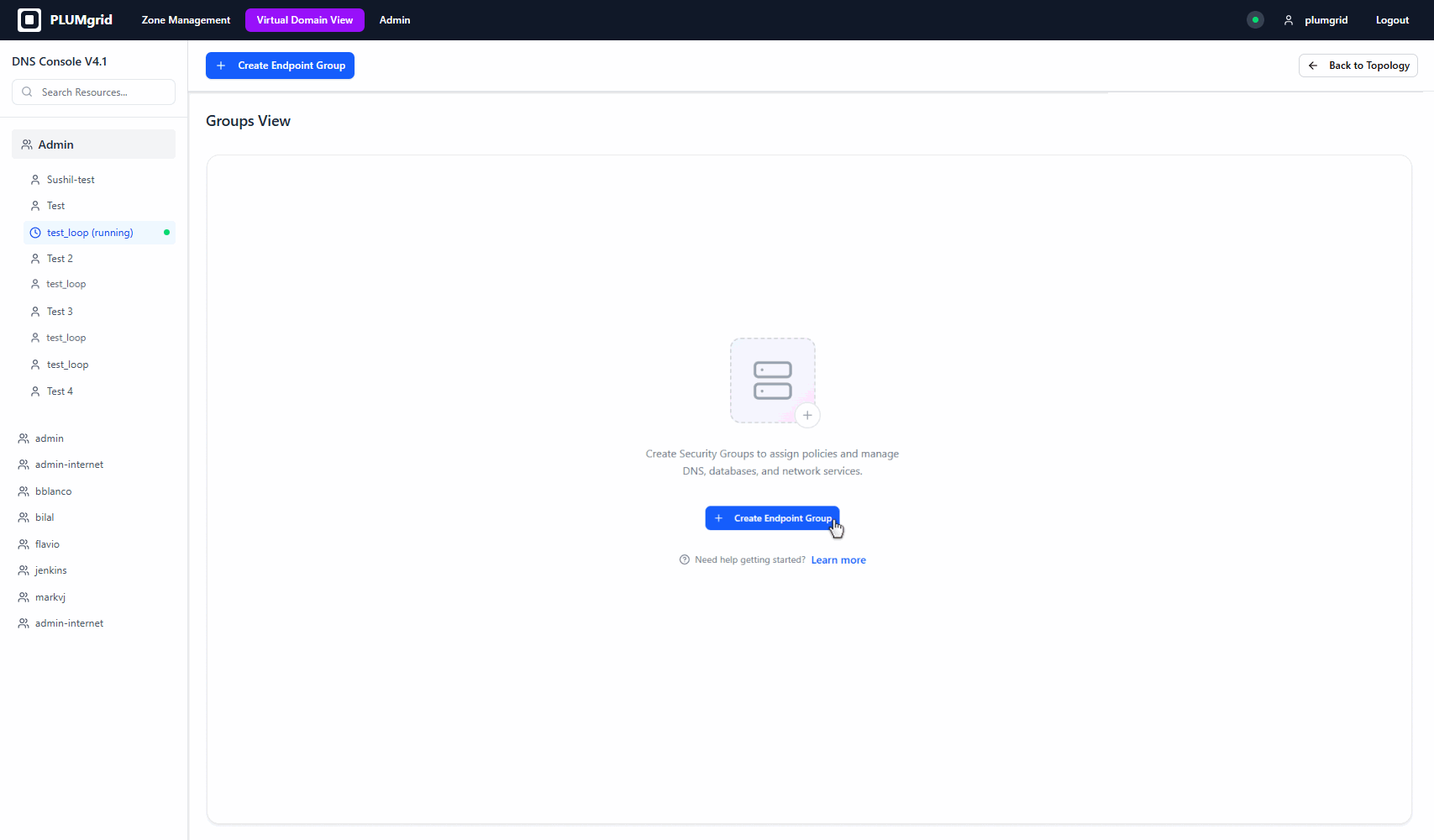Open the Learn more link
Image resolution: width=1434 pixels, height=840 pixels.
838,560
